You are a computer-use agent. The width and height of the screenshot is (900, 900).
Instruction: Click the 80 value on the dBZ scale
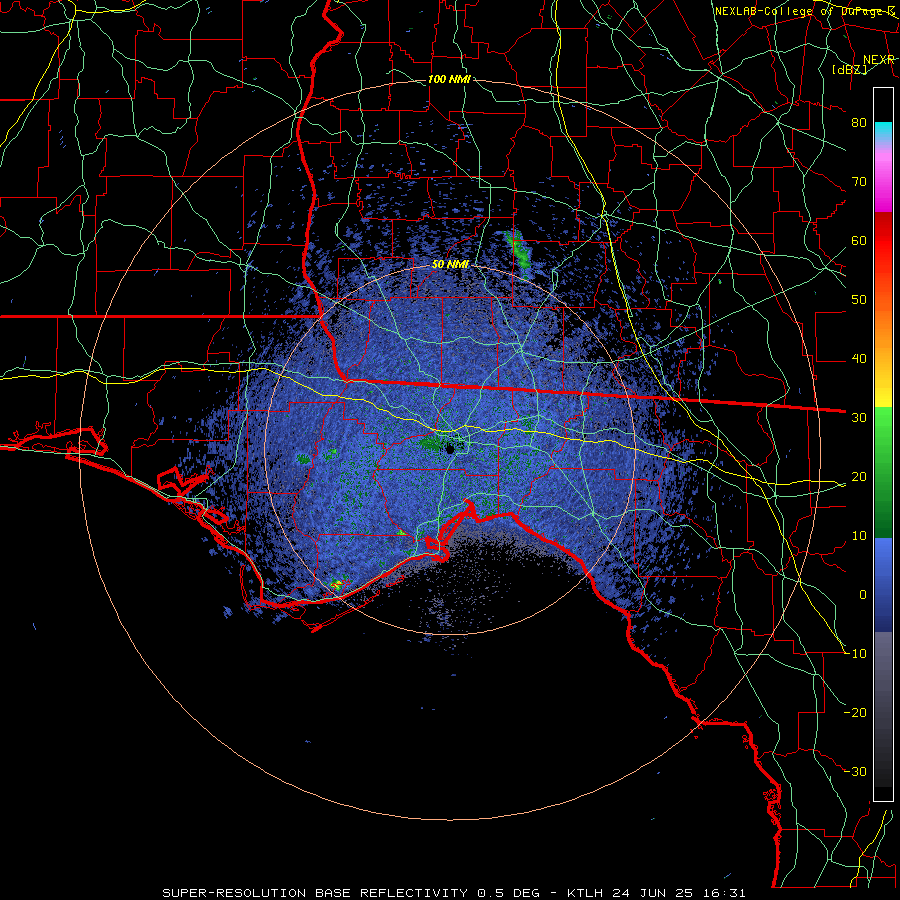click(859, 122)
